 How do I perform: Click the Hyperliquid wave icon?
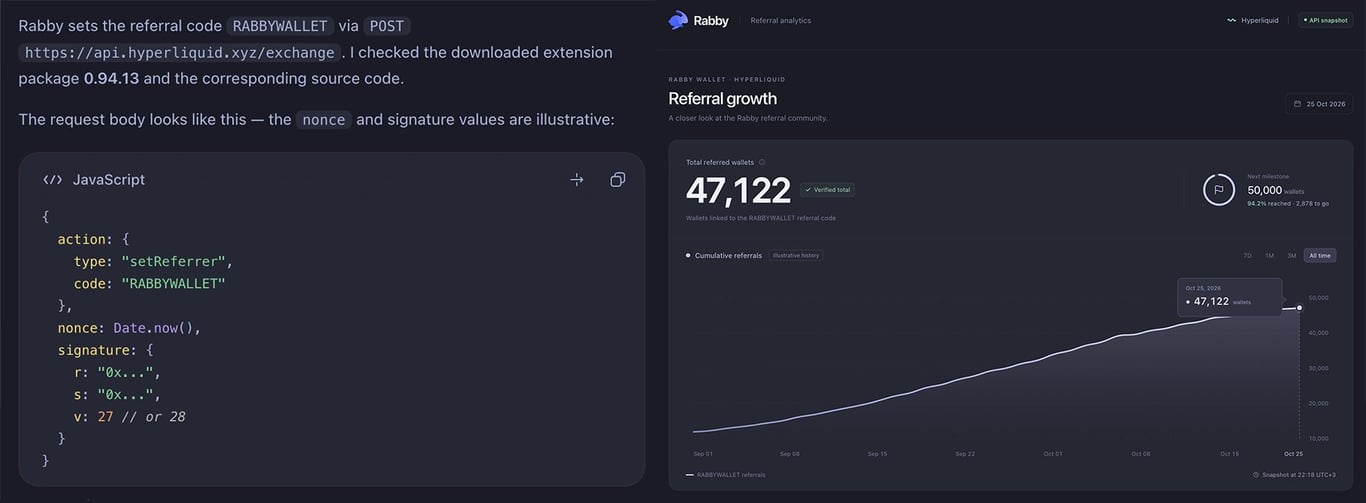click(x=1231, y=20)
